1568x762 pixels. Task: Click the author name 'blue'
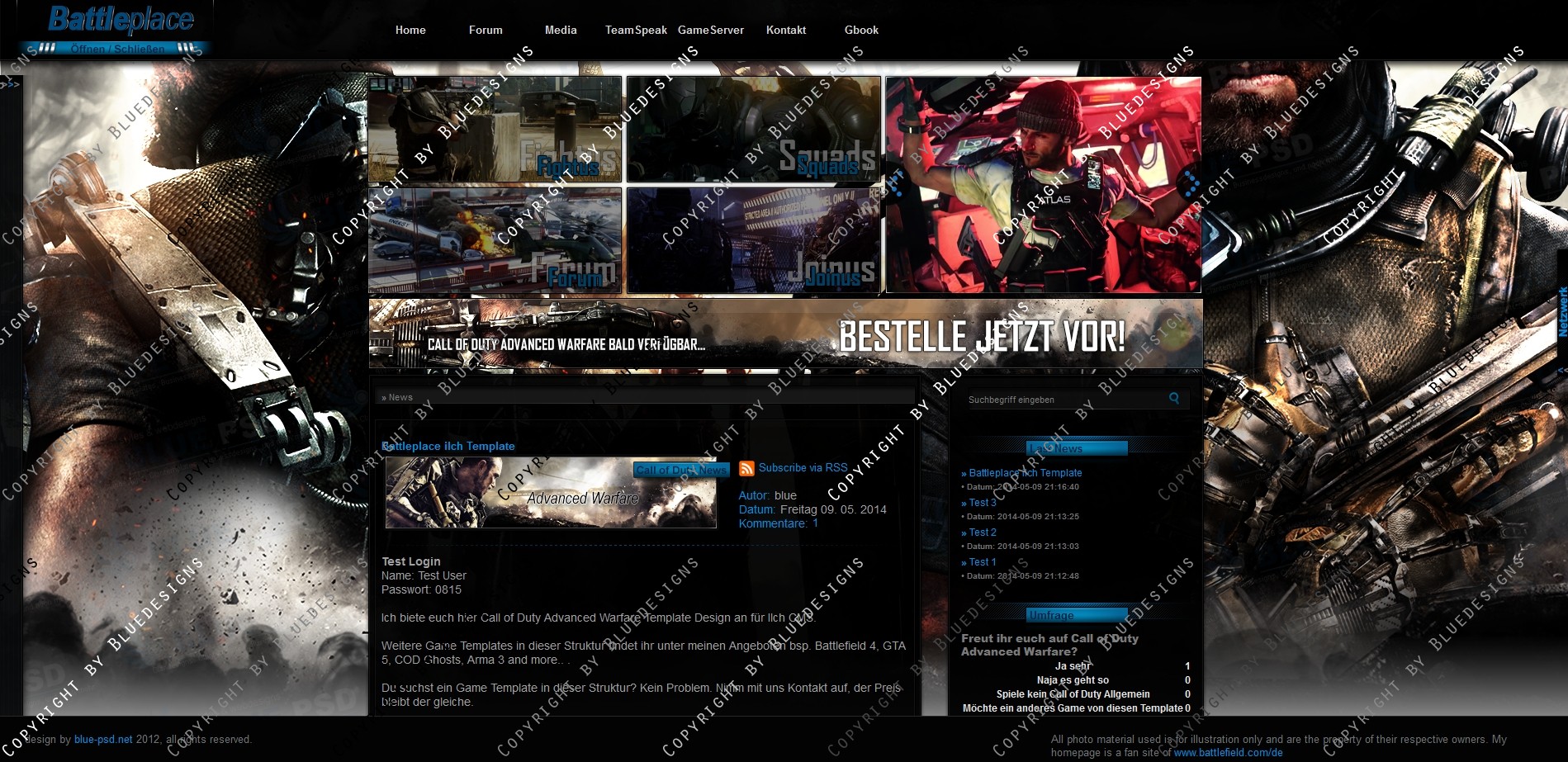(x=785, y=495)
